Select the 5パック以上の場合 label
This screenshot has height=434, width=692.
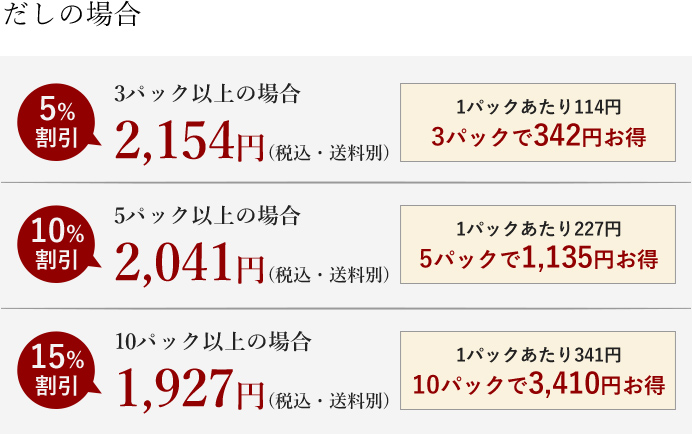pyautogui.click(x=207, y=216)
